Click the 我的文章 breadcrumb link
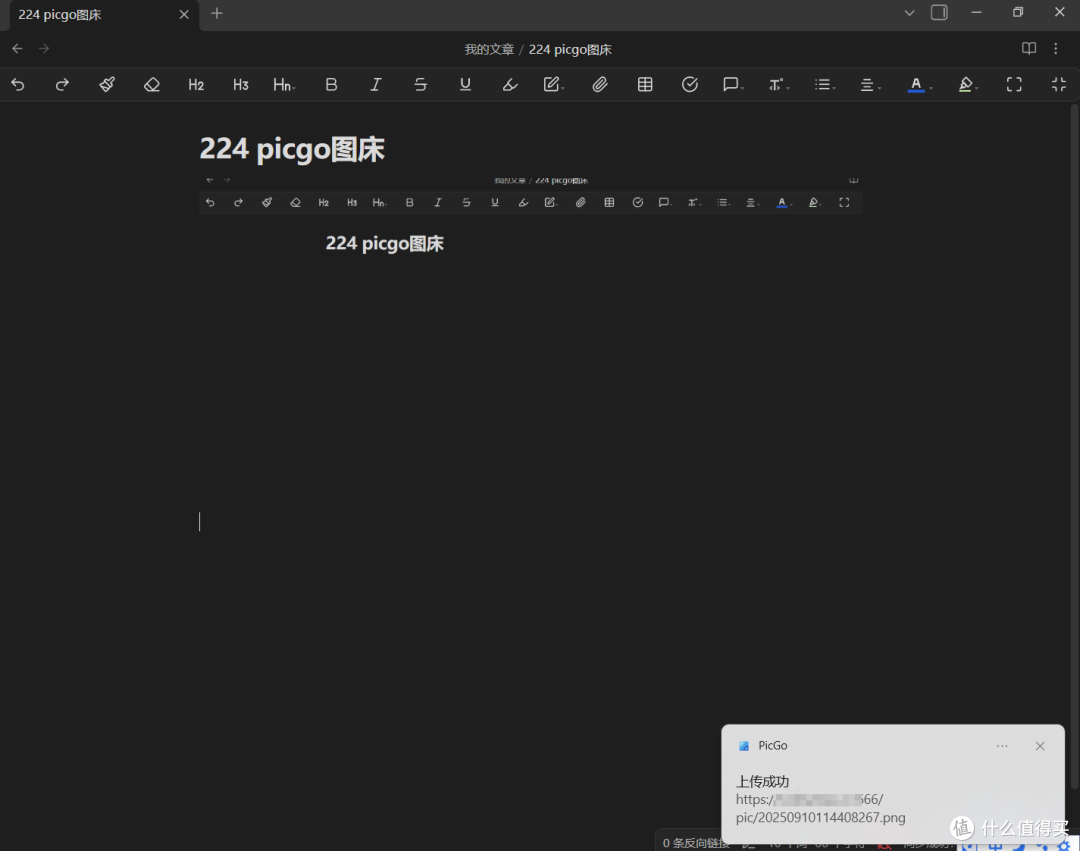1080x851 pixels. pos(489,50)
